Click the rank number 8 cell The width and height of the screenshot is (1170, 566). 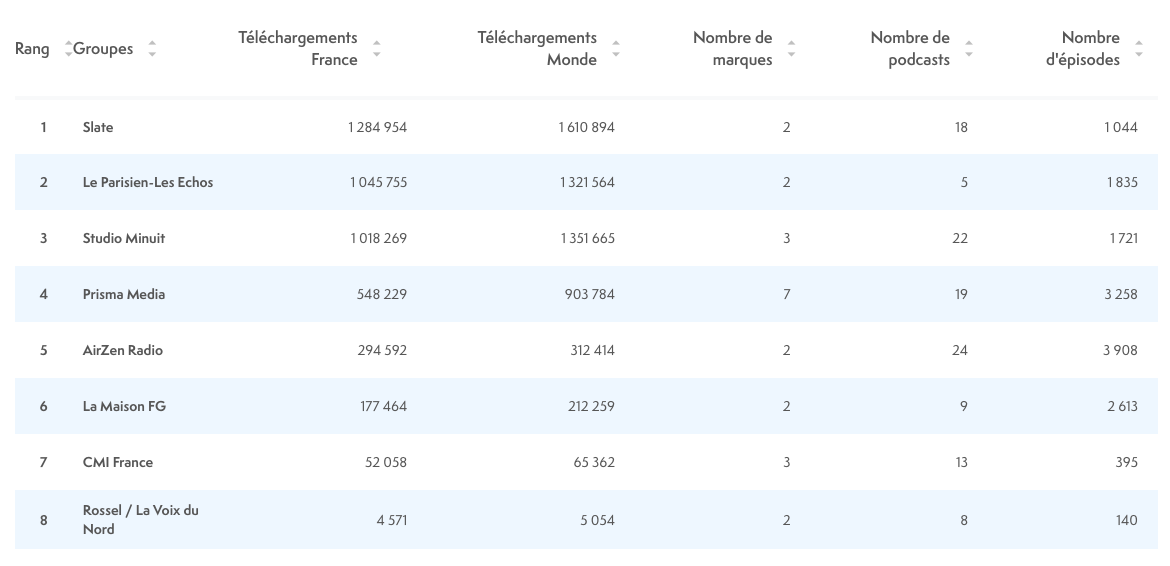coord(43,519)
